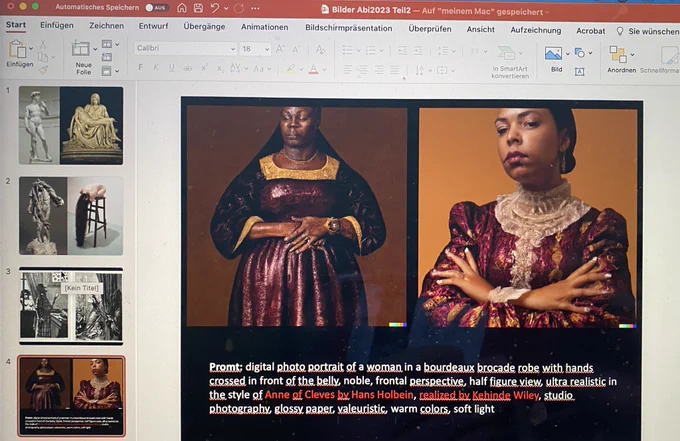The image size is (680, 441).
Task: Toggle italic (K) formatting
Action: 156,67
